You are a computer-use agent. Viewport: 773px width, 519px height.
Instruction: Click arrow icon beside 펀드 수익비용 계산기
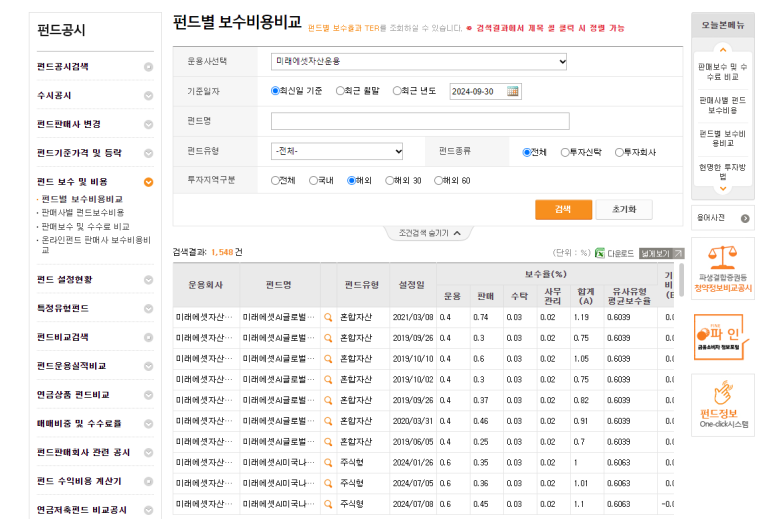pyautogui.click(x=148, y=481)
